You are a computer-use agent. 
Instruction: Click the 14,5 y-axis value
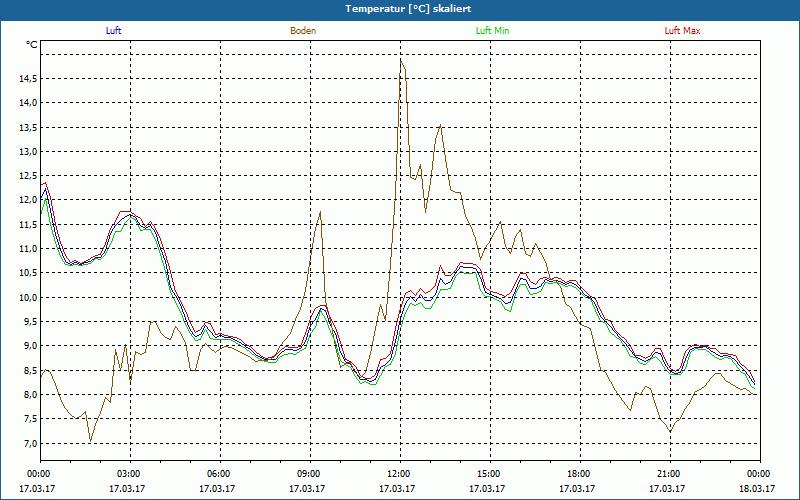tap(29, 79)
